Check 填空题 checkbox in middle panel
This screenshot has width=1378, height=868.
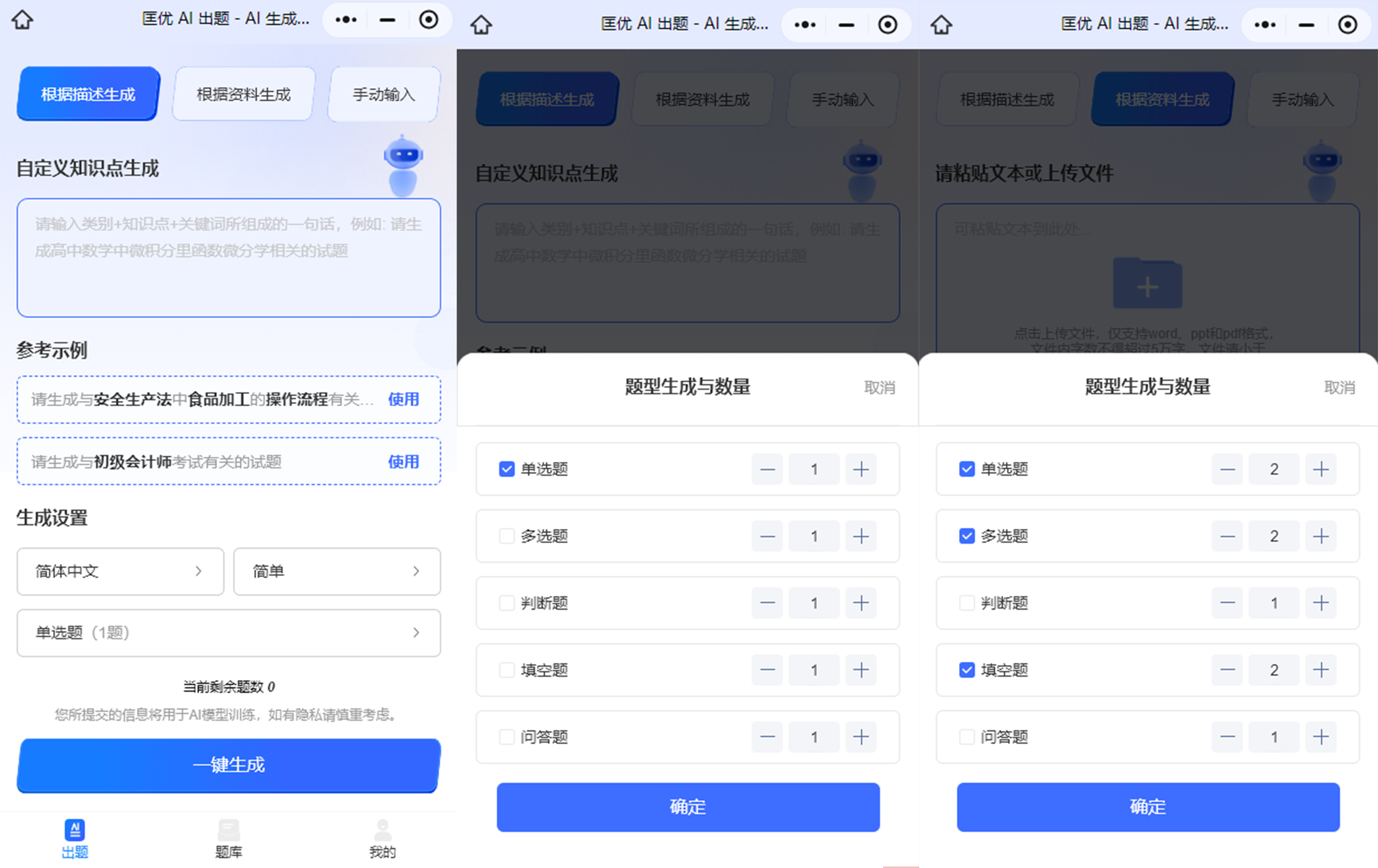click(506, 670)
